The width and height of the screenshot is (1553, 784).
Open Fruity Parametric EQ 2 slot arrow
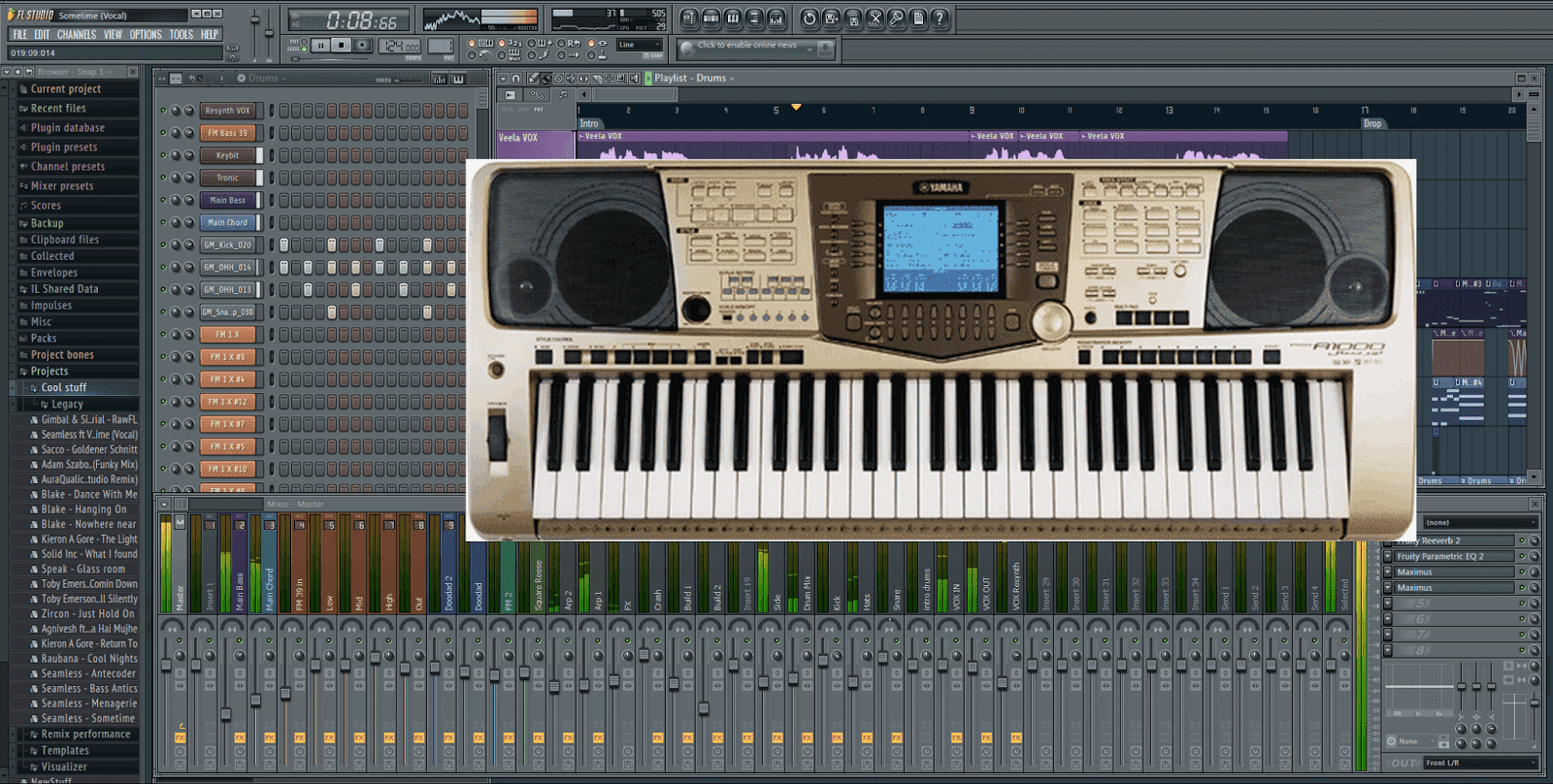[1388, 556]
